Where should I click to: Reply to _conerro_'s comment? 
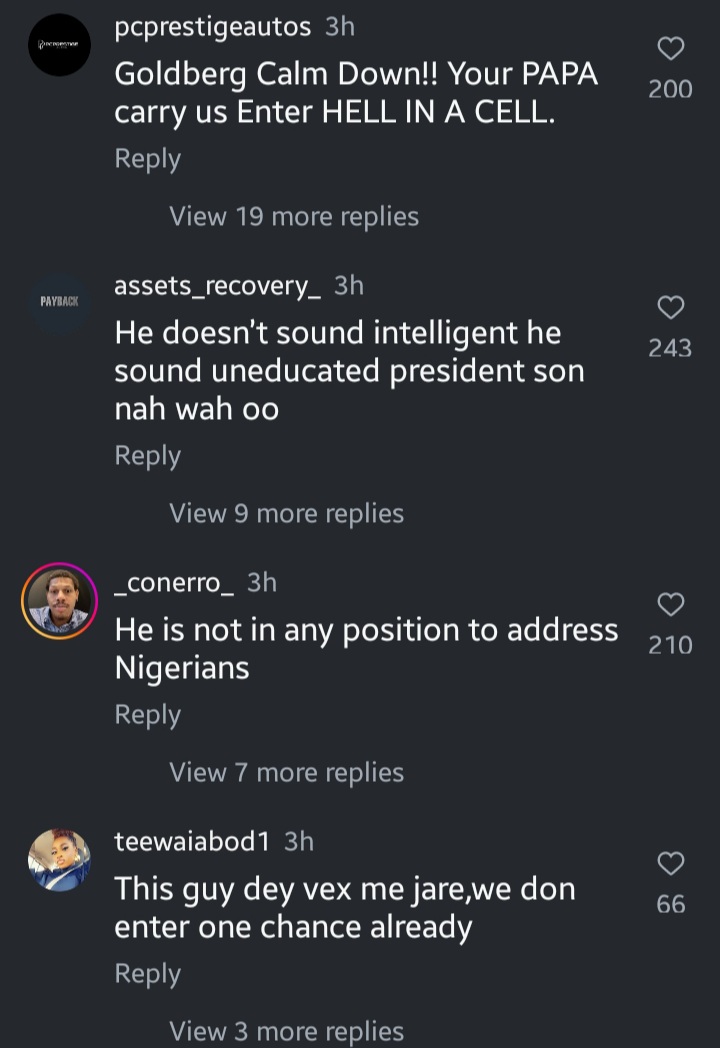pos(148,714)
